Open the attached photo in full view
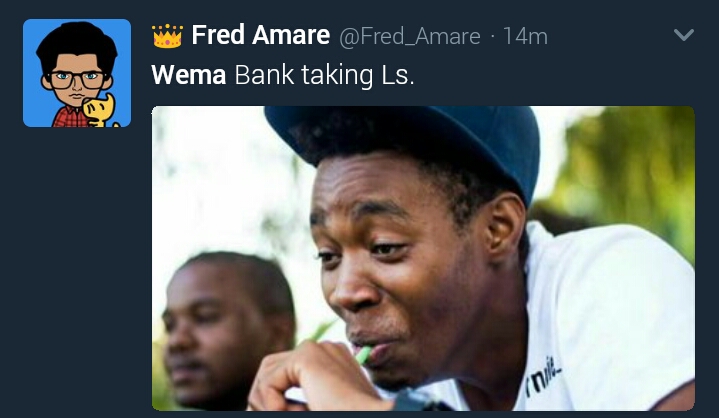This screenshot has width=719, height=418. [423, 258]
